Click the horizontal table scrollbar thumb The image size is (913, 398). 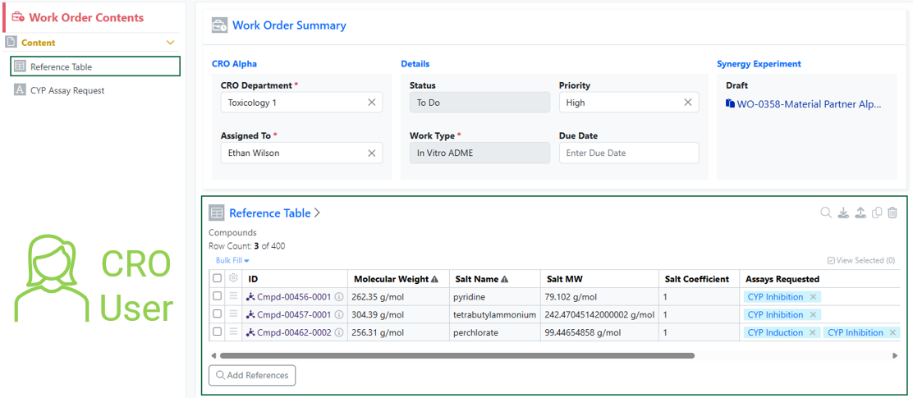(x=457, y=355)
